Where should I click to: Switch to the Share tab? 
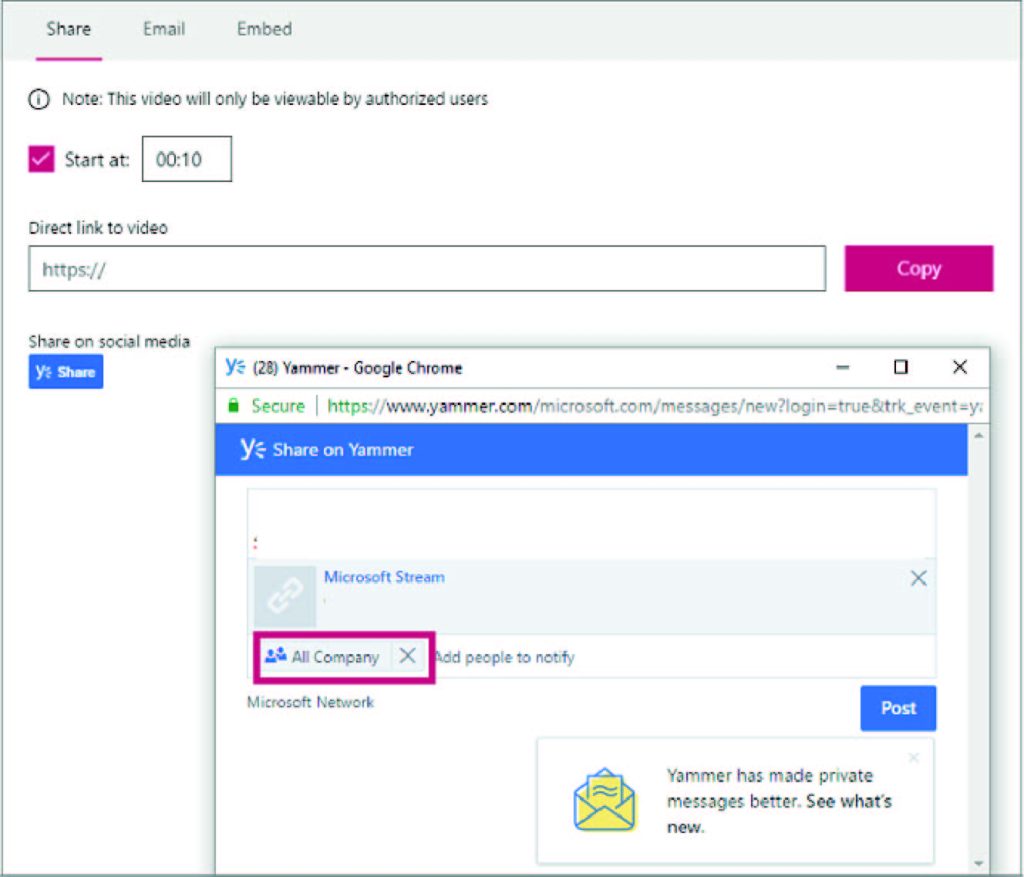pos(69,29)
